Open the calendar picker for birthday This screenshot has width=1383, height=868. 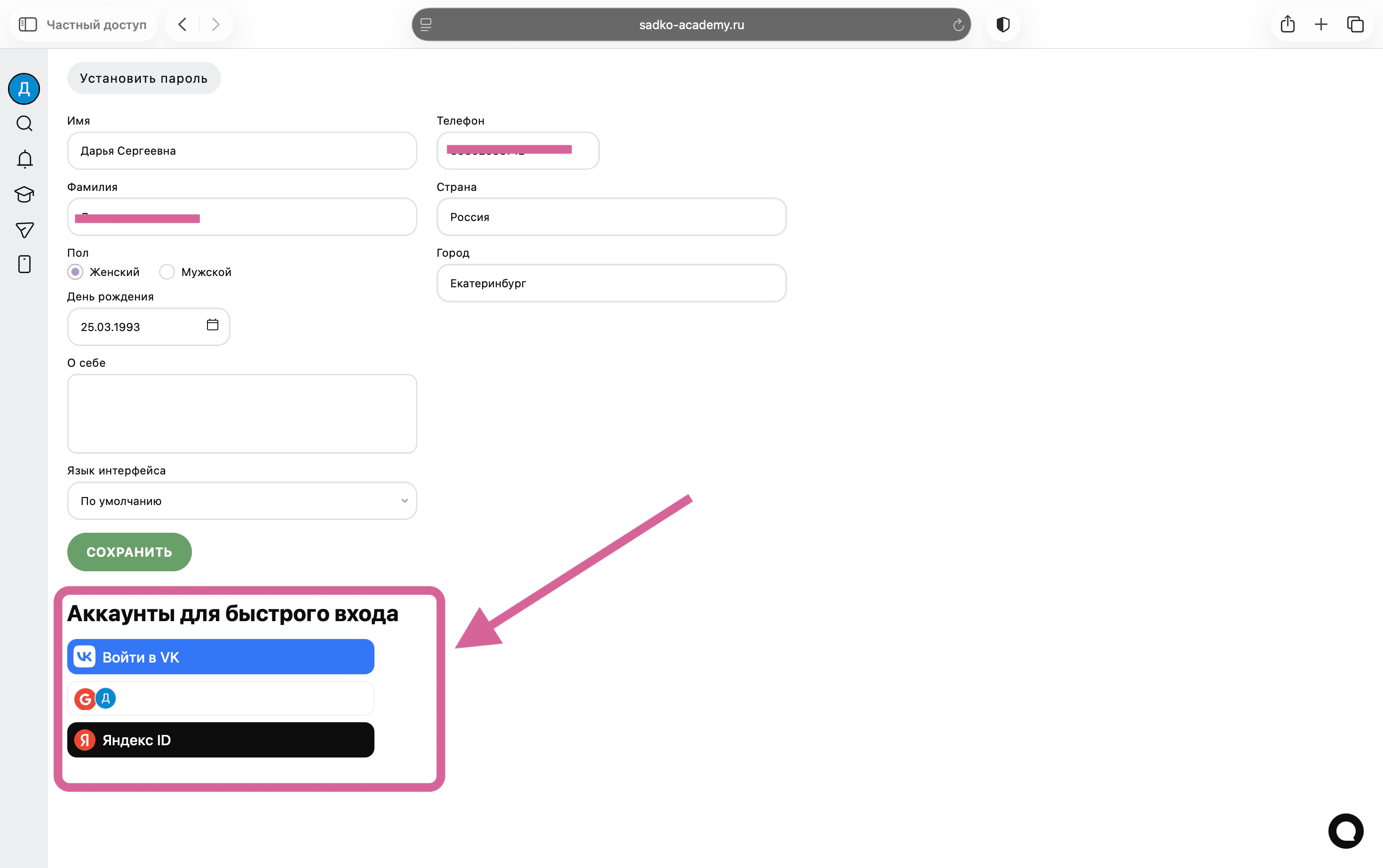point(213,325)
